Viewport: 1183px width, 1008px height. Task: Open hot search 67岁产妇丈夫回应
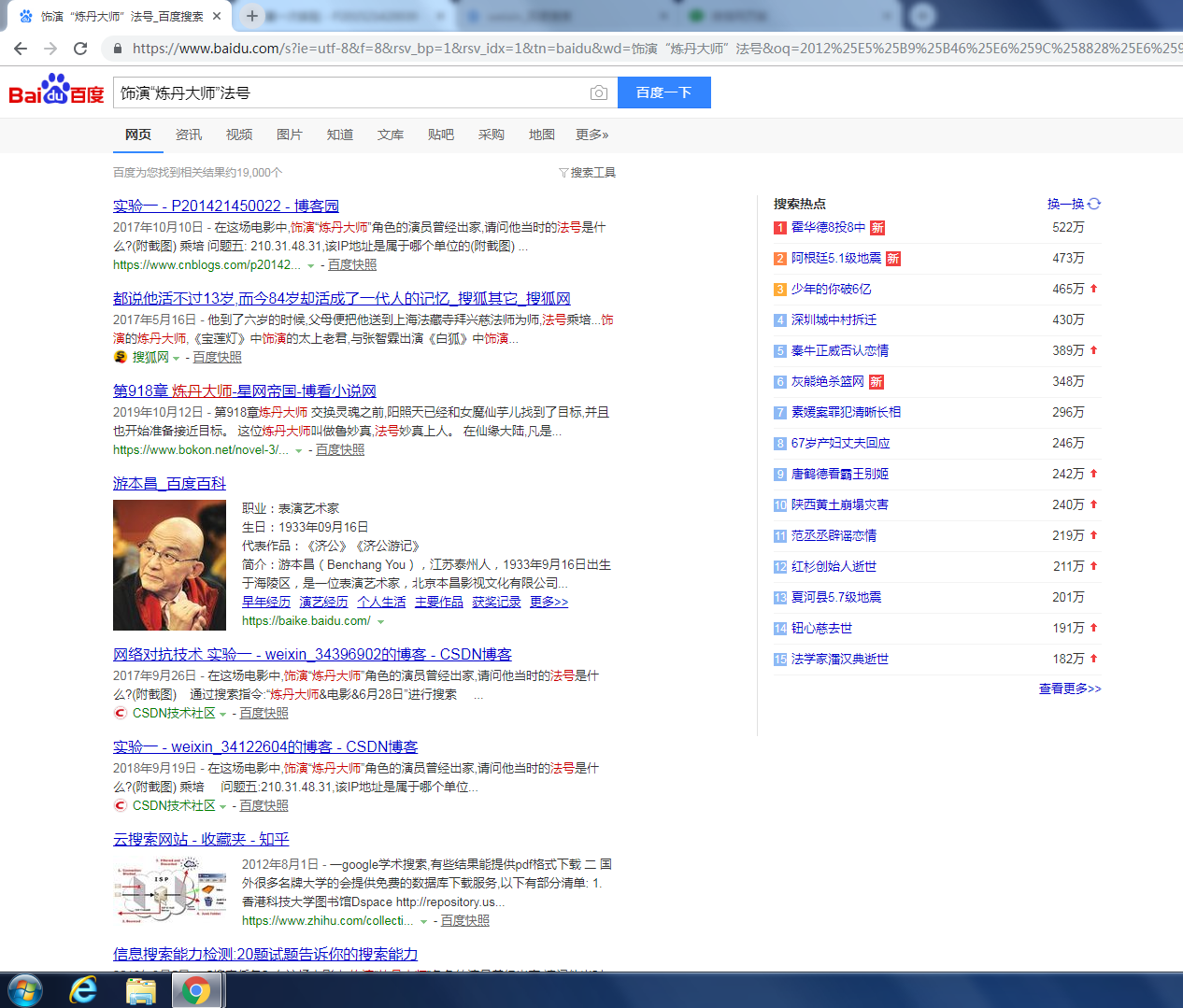840,443
